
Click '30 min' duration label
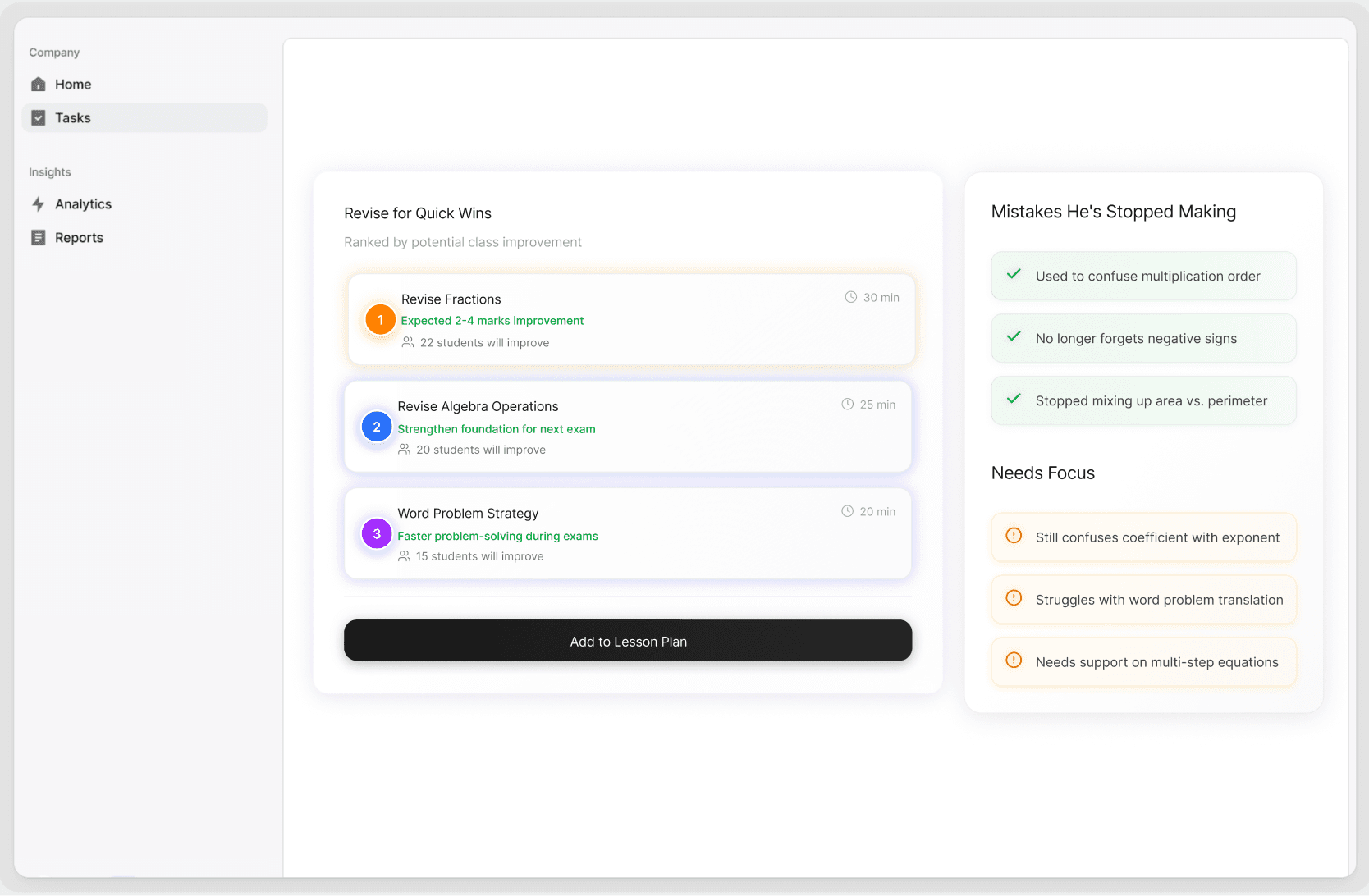[x=881, y=298]
